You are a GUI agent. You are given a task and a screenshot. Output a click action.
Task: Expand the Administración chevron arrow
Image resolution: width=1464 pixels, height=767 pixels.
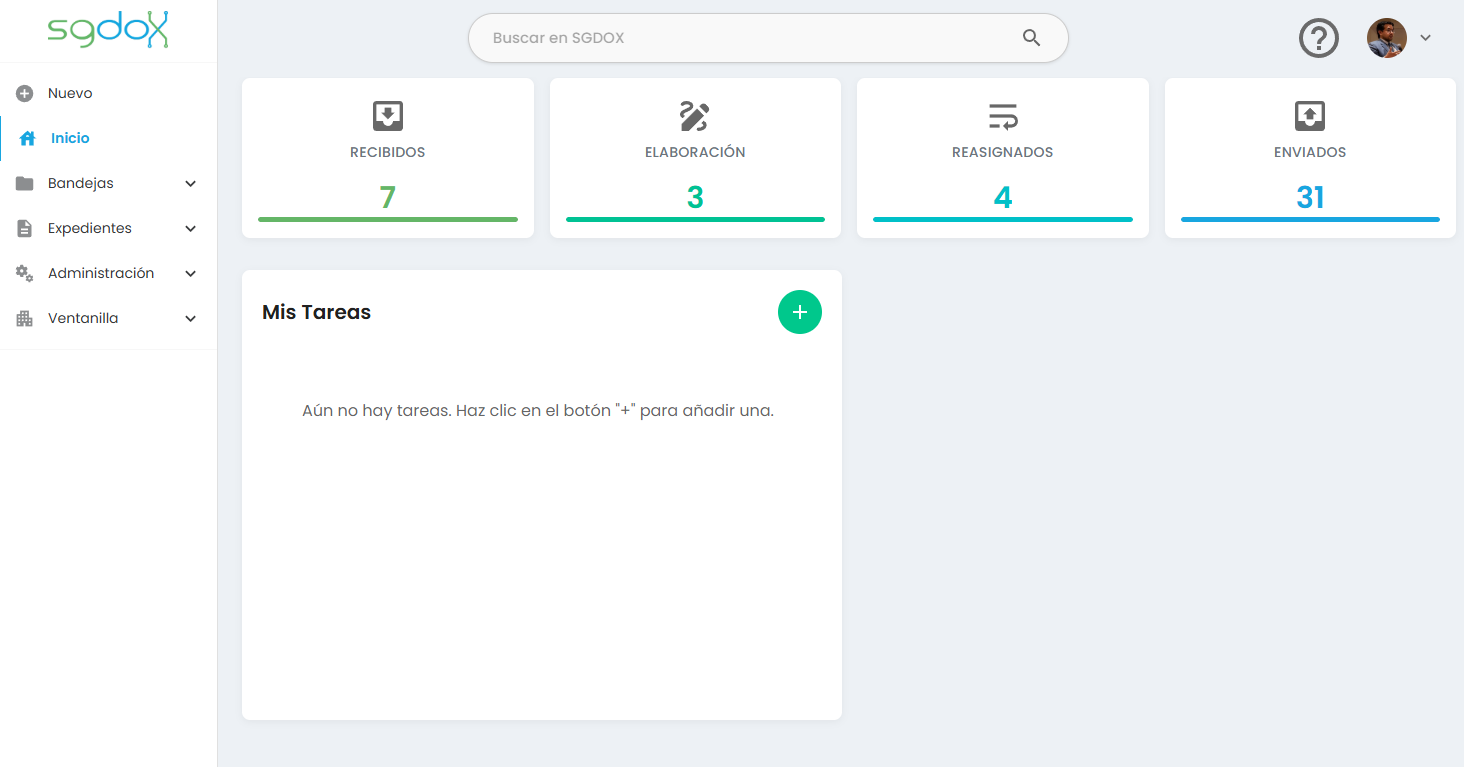(191, 274)
